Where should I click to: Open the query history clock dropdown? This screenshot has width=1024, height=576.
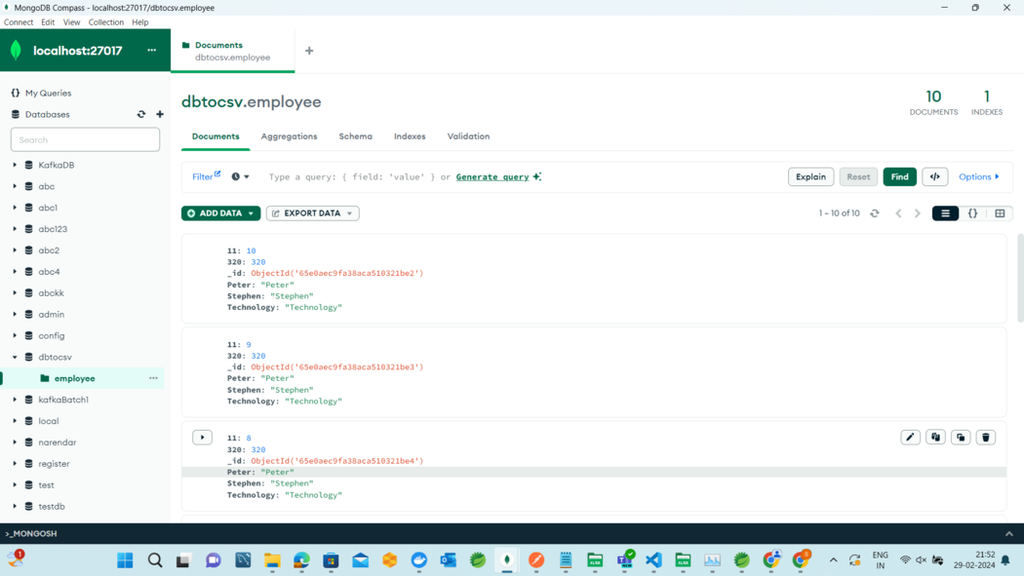pos(240,177)
